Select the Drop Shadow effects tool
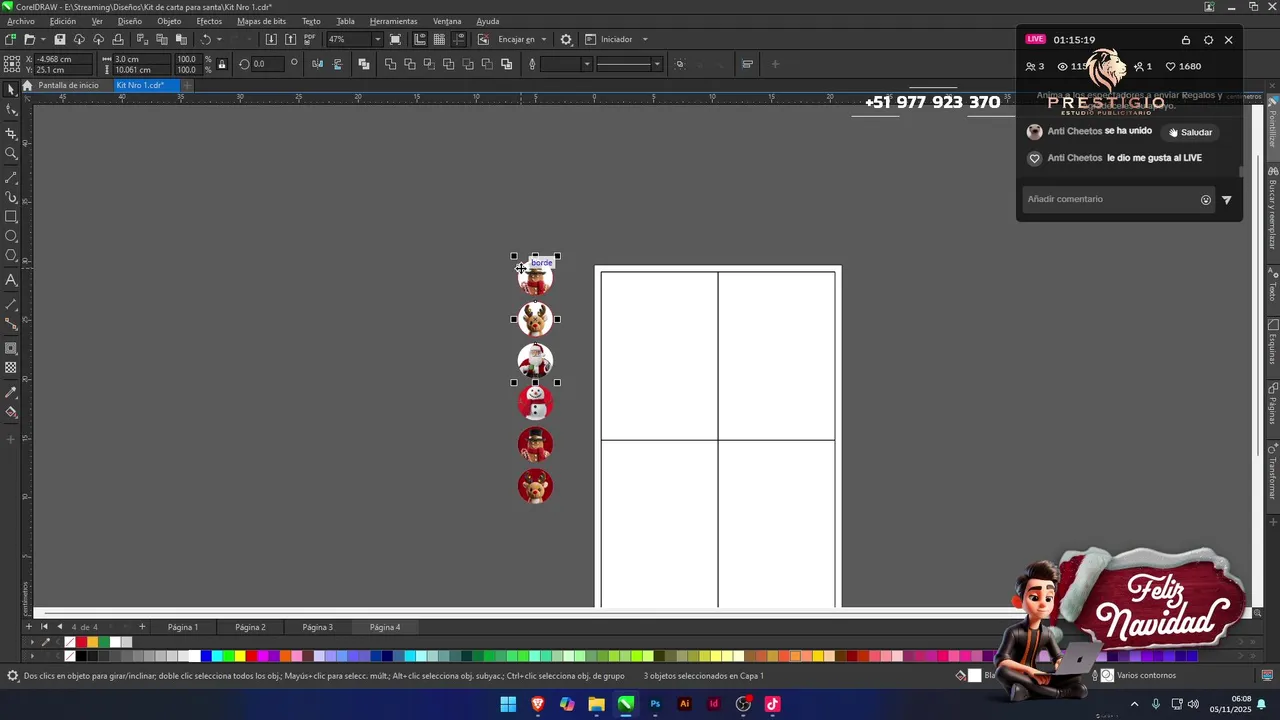The width and height of the screenshot is (1280, 720). point(11,348)
